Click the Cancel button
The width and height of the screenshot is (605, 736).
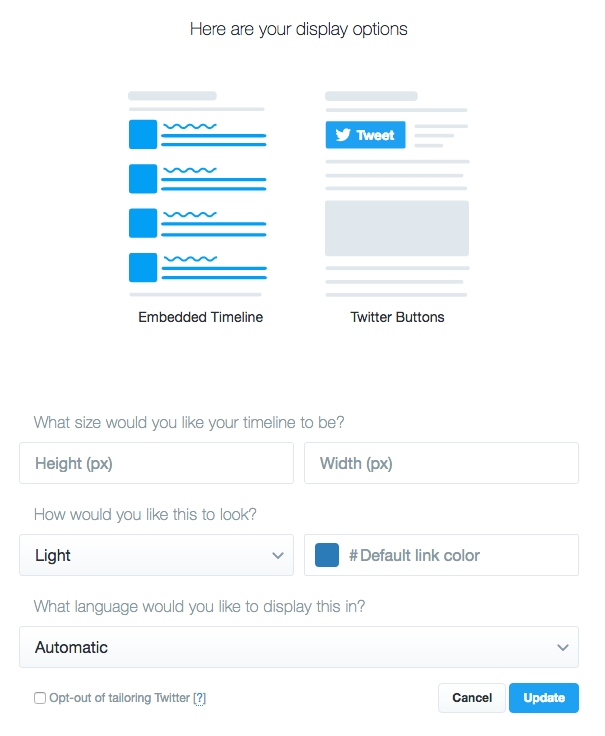pyautogui.click(x=472, y=698)
